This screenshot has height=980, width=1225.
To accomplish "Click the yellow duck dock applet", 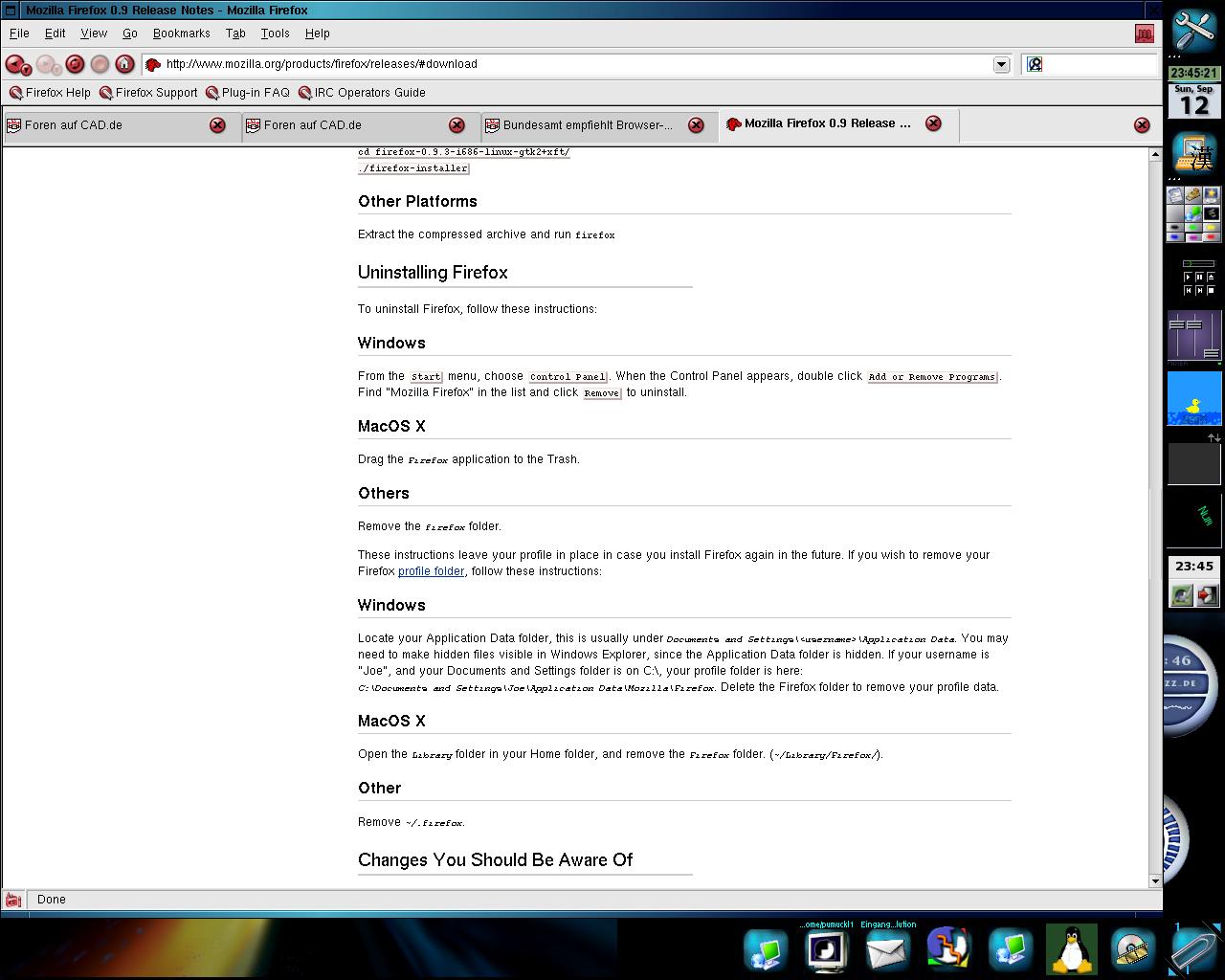I will (1194, 399).
